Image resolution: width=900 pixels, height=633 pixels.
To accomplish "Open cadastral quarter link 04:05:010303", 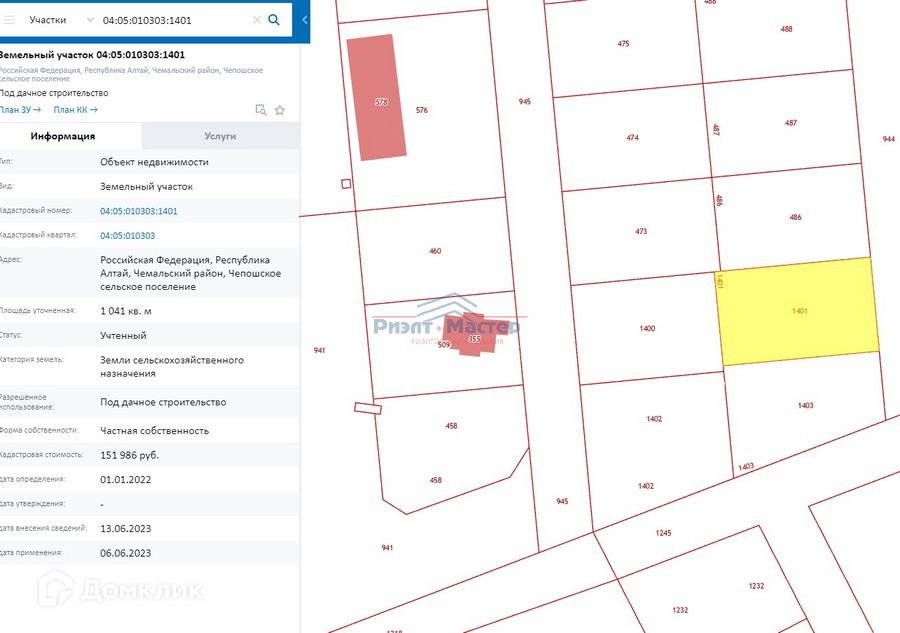I will click(127, 236).
